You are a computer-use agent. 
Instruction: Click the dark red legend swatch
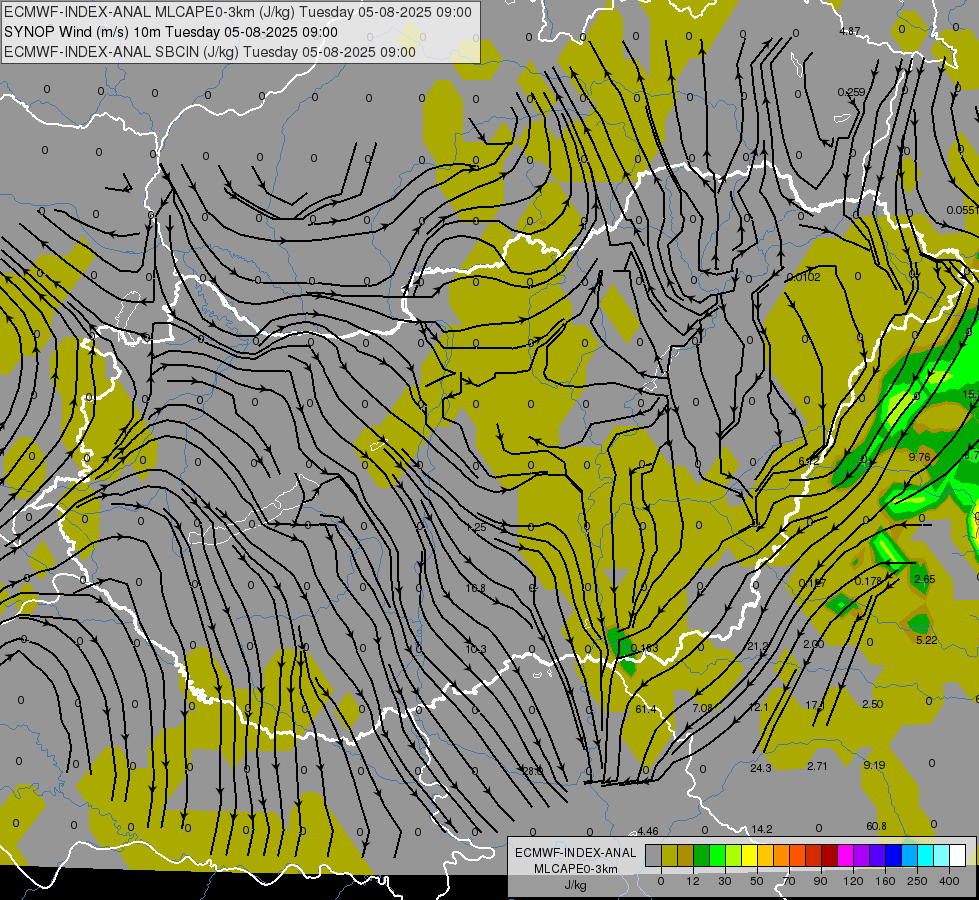click(830, 855)
